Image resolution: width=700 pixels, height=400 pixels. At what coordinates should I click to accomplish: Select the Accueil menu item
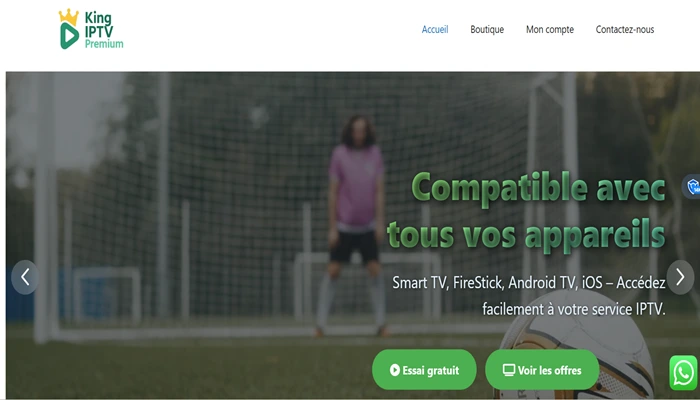coord(435,29)
